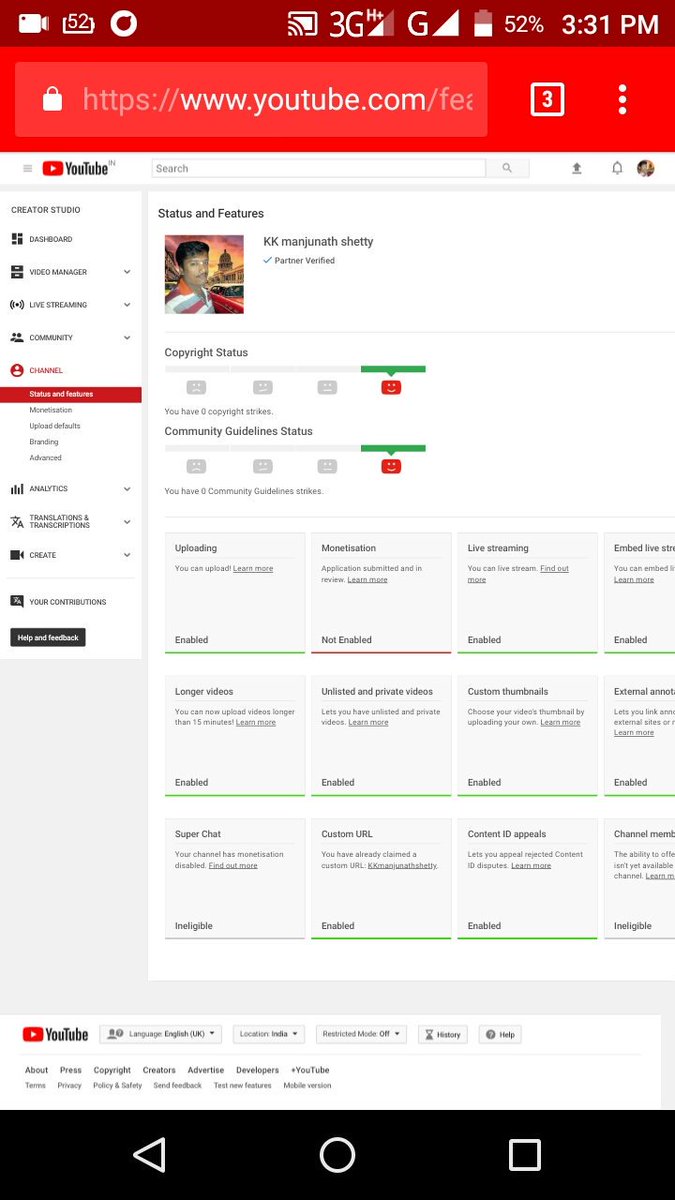Tap the Android home button
This screenshot has height=1200, width=675.
click(337, 1155)
